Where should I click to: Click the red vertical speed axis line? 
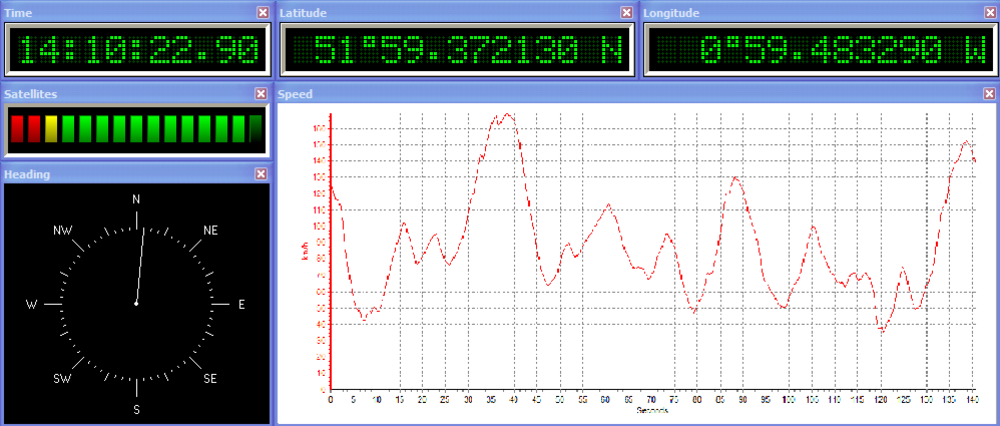tap(330, 251)
